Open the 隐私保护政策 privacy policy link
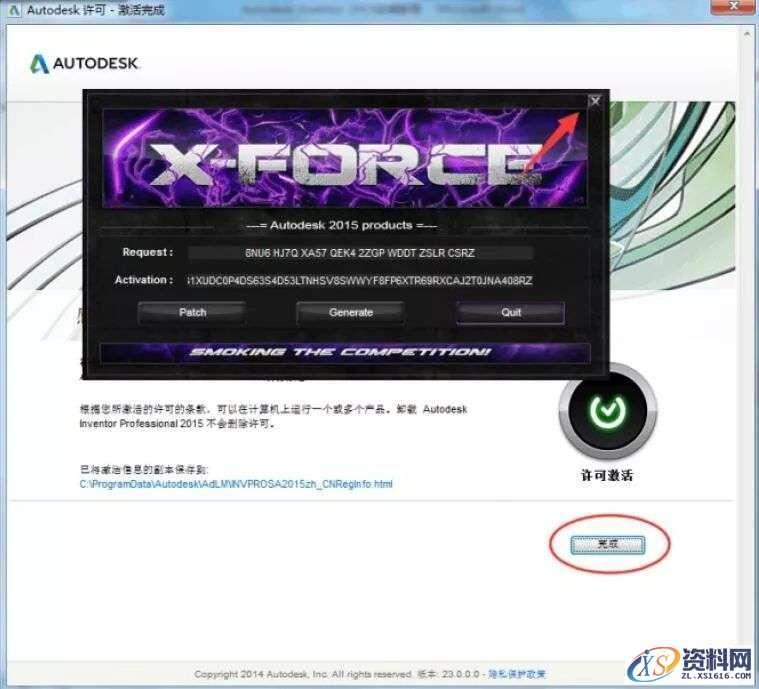759x689 pixels. point(517,674)
